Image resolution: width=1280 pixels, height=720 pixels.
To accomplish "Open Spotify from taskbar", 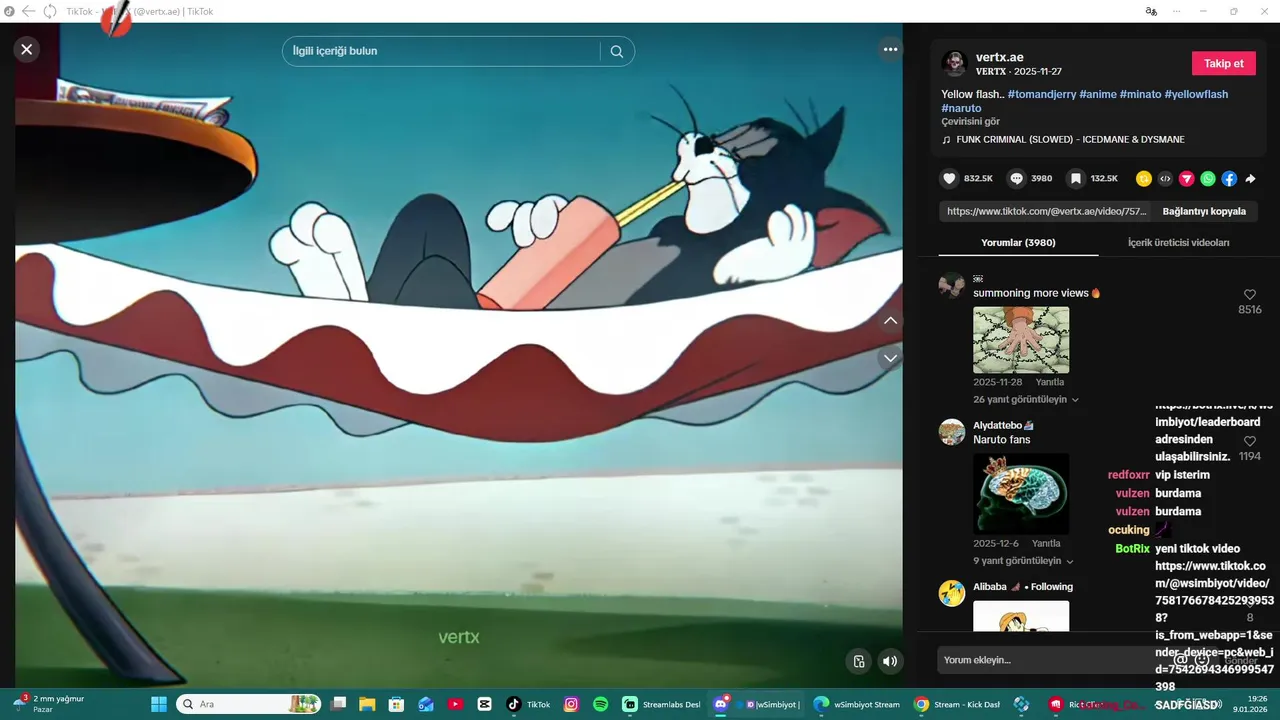I will (x=601, y=704).
